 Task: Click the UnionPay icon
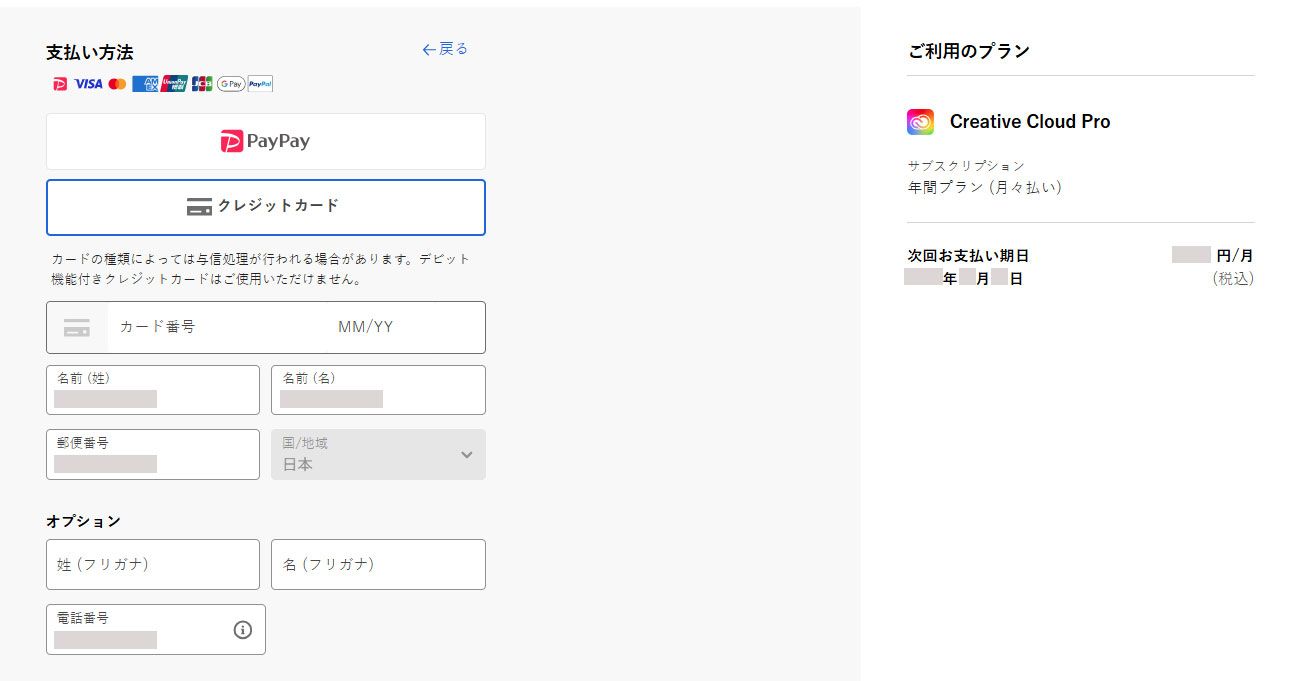coord(172,84)
